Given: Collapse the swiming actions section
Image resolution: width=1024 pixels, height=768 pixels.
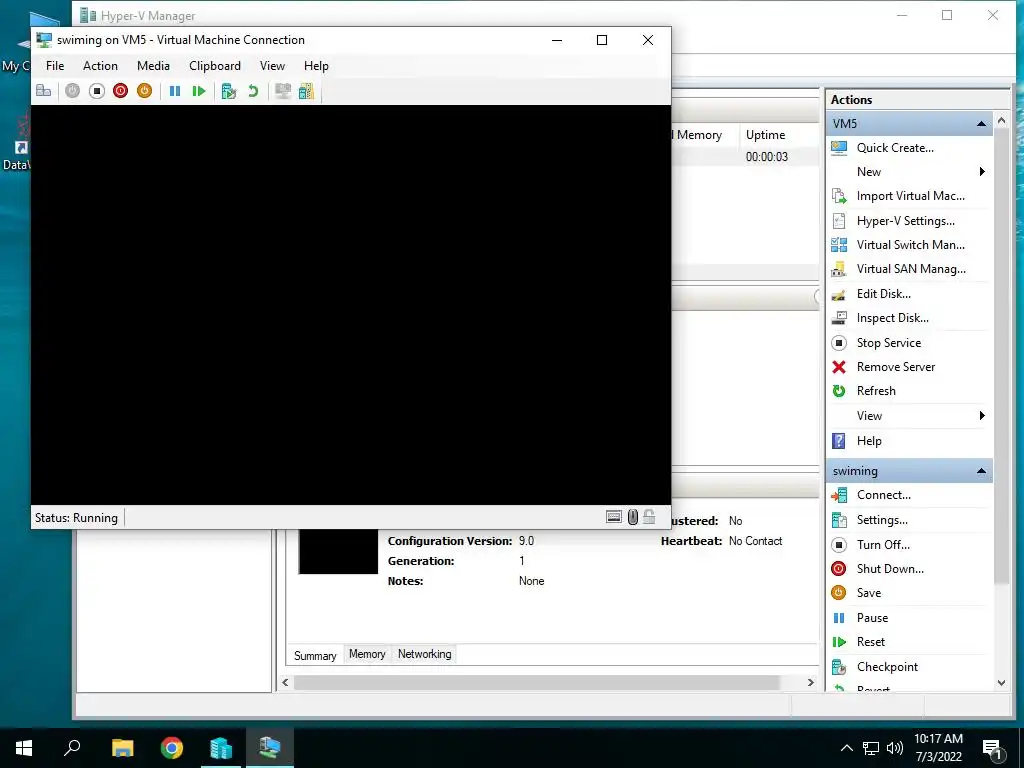Looking at the screenshot, I should pos(981,471).
